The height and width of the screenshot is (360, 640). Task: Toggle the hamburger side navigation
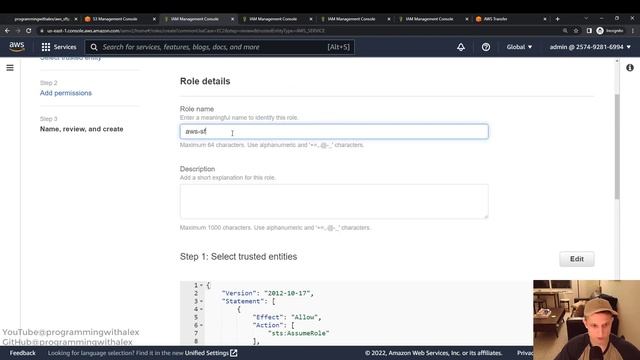(x=10, y=68)
